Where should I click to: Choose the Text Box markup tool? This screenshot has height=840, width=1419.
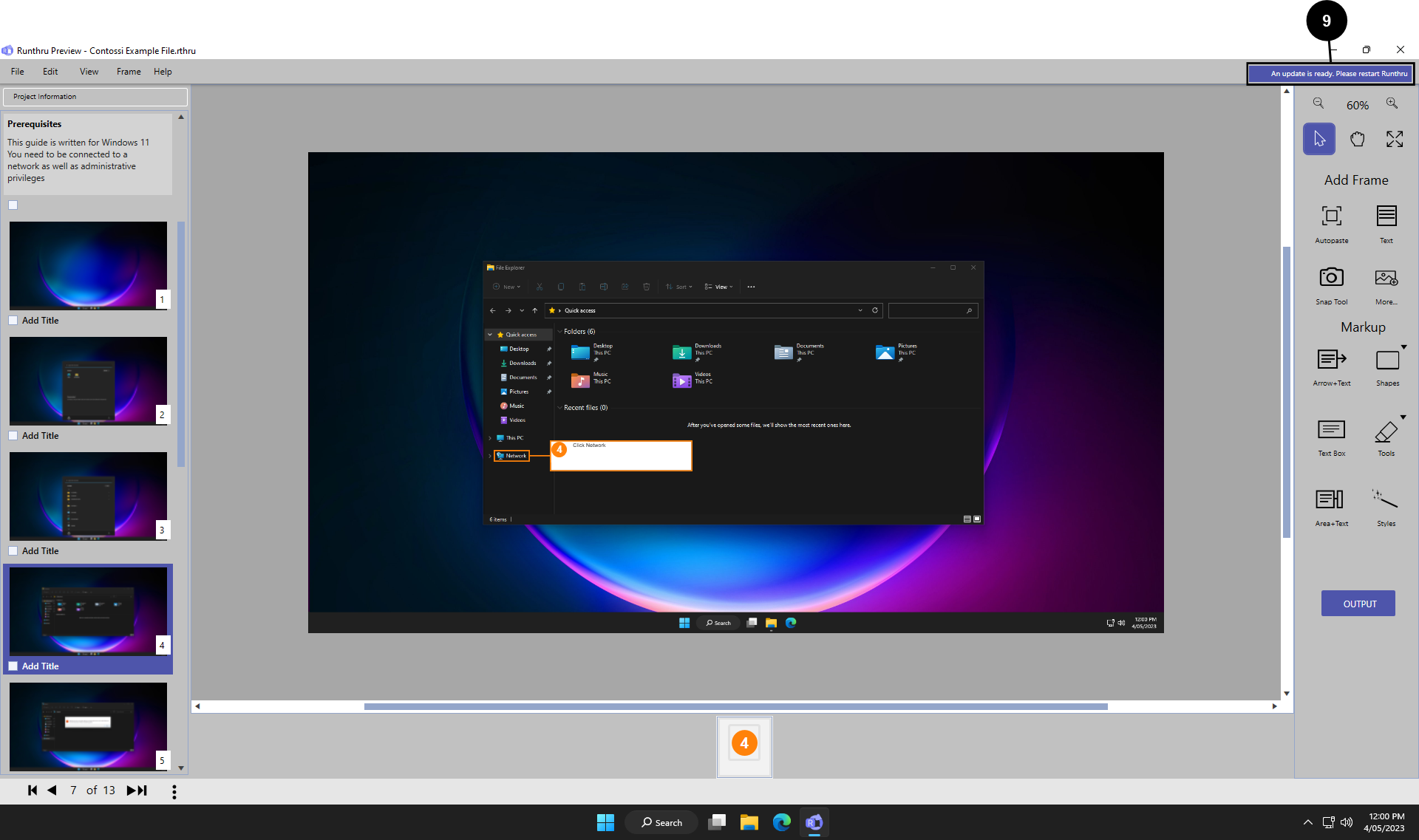[x=1331, y=430]
